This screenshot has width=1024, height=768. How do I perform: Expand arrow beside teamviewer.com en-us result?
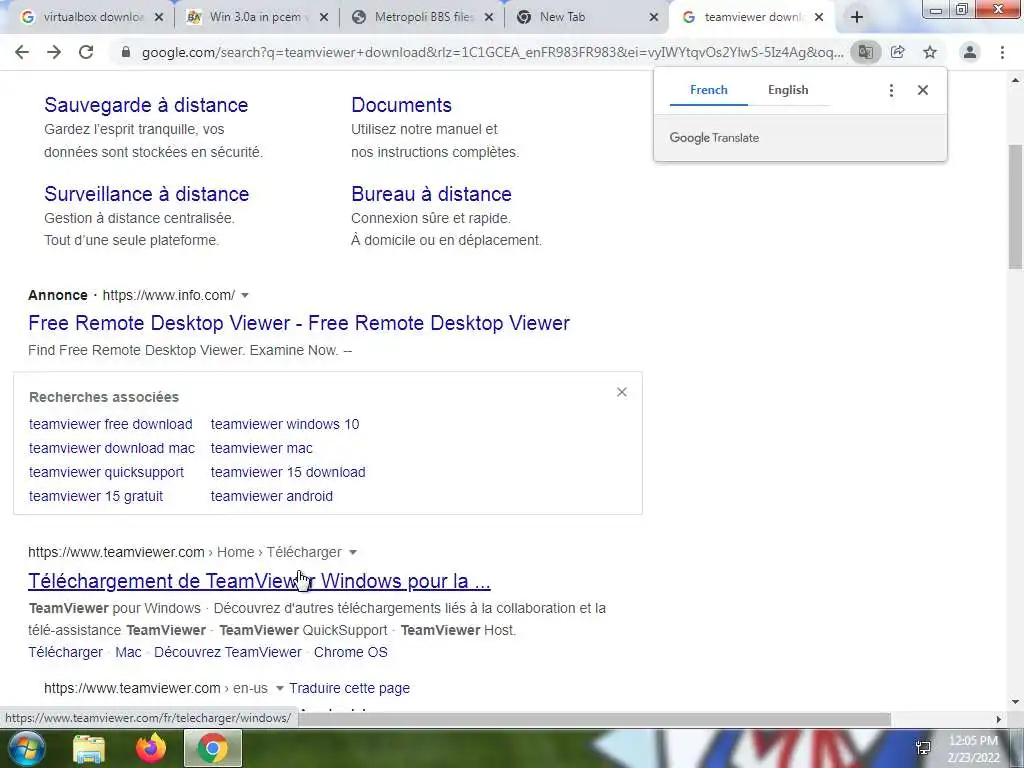coord(280,688)
